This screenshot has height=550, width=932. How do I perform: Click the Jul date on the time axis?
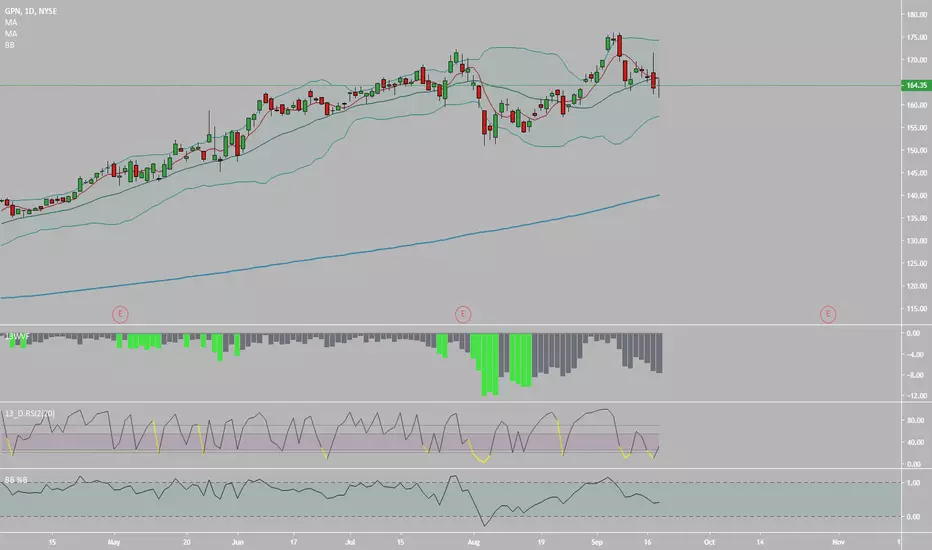350,542
